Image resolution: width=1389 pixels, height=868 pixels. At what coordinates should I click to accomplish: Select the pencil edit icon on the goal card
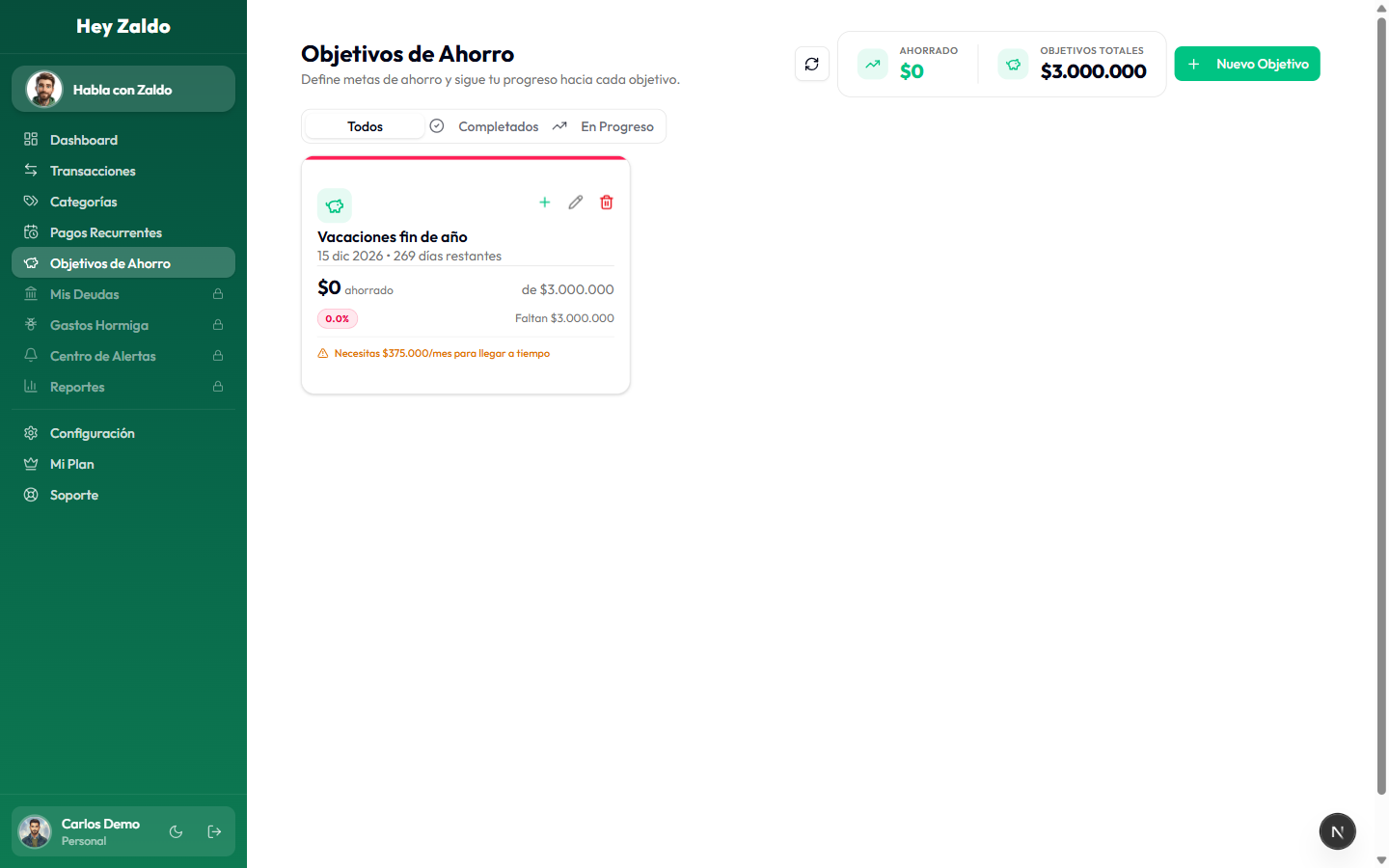click(576, 202)
